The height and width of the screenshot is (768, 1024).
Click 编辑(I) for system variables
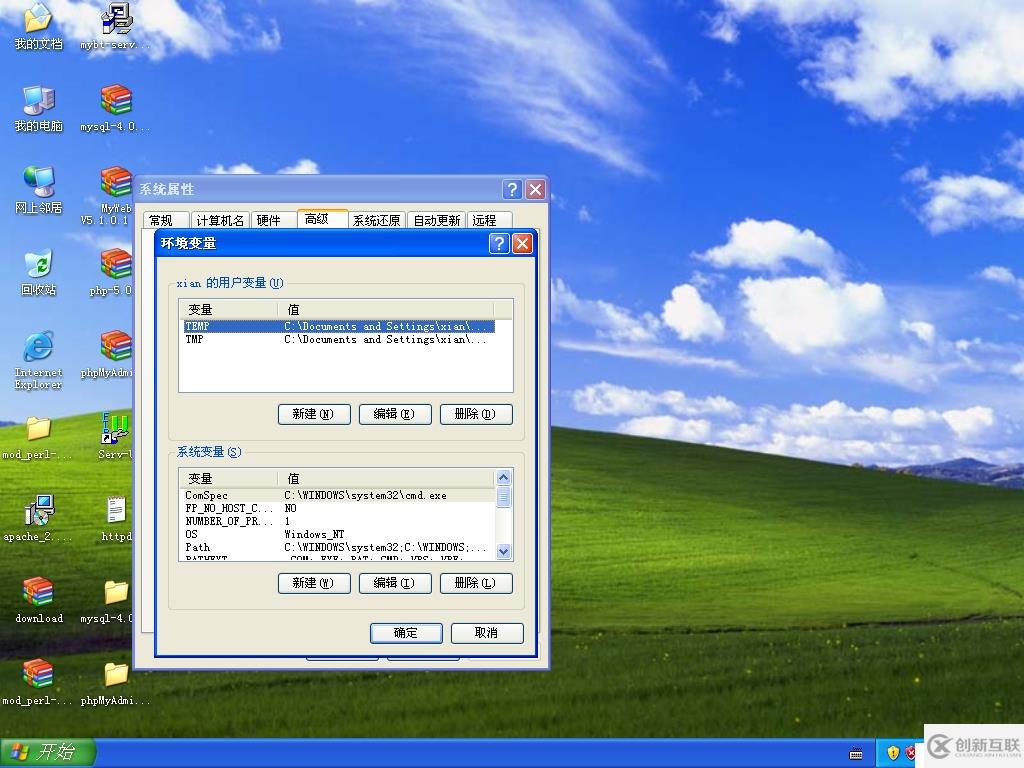[x=395, y=583]
